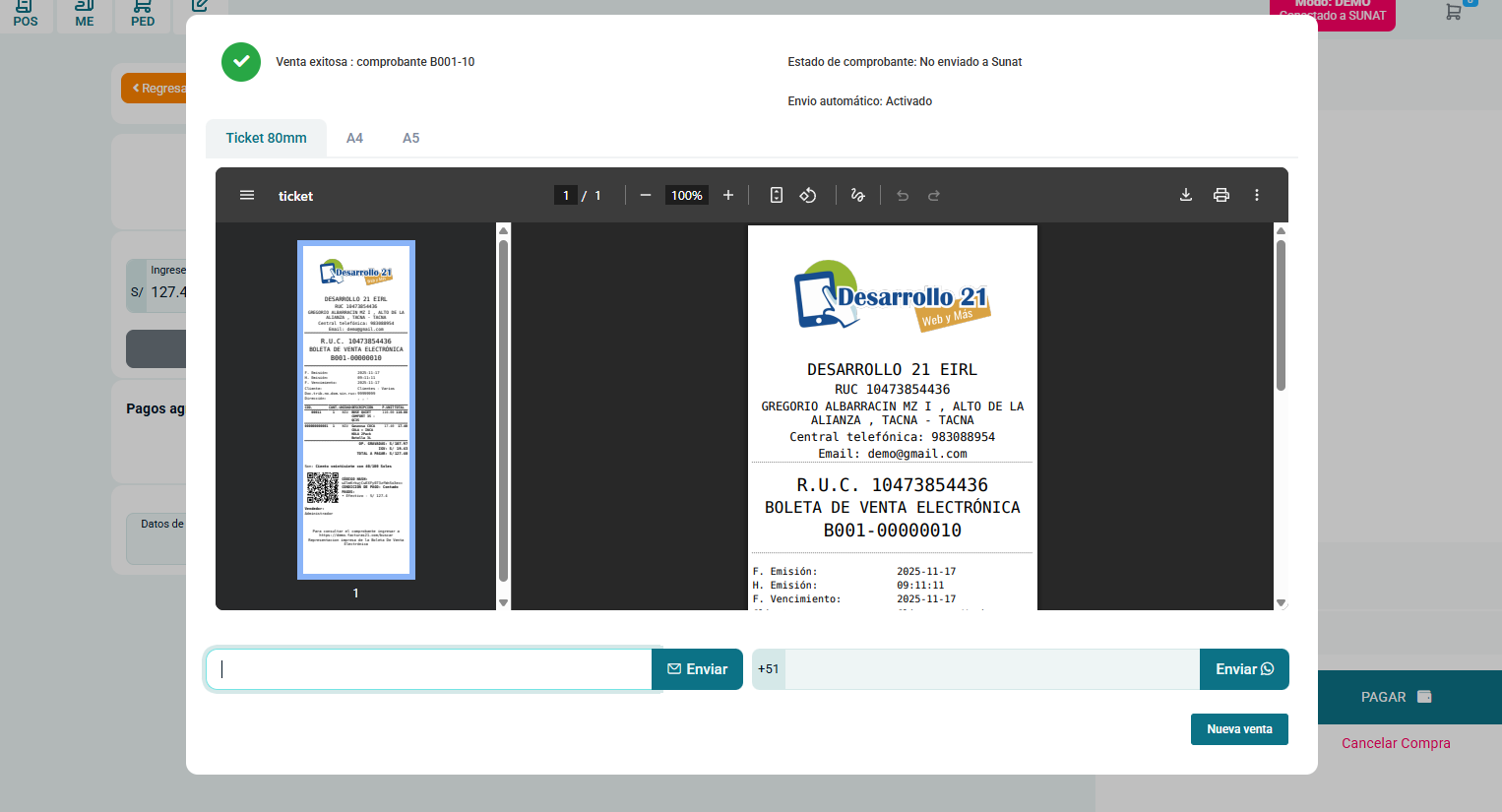The height and width of the screenshot is (812, 1502).
Task: Click the zoom out minus icon
Action: (x=646, y=196)
